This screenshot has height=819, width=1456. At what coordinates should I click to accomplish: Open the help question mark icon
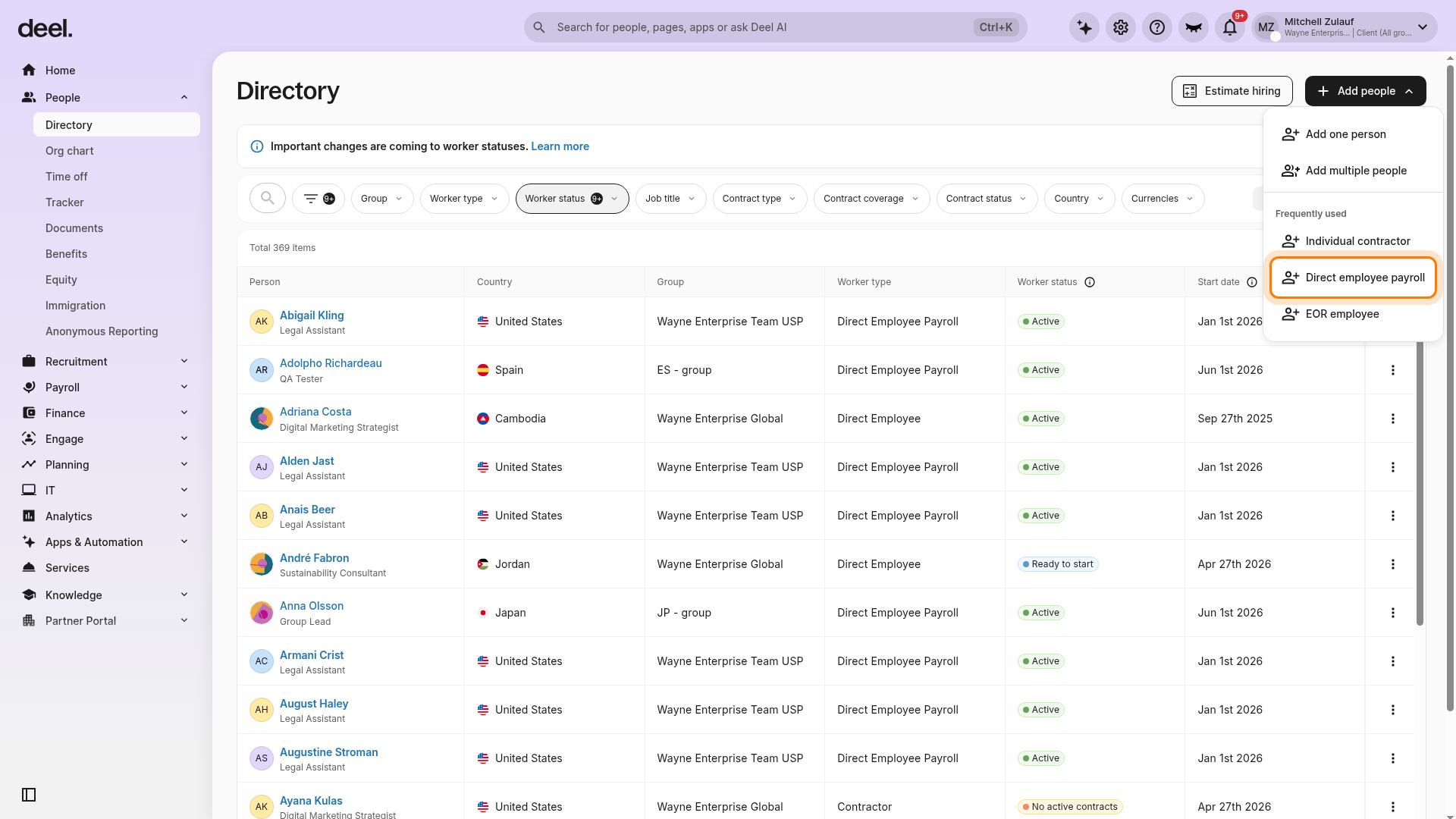(x=1157, y=27)
